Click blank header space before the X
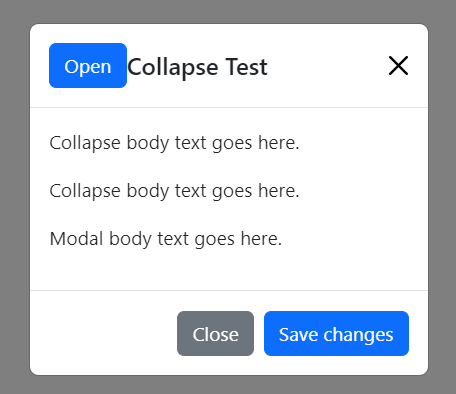The height and width of the screenshot is (394, 456). pos(325,66)
